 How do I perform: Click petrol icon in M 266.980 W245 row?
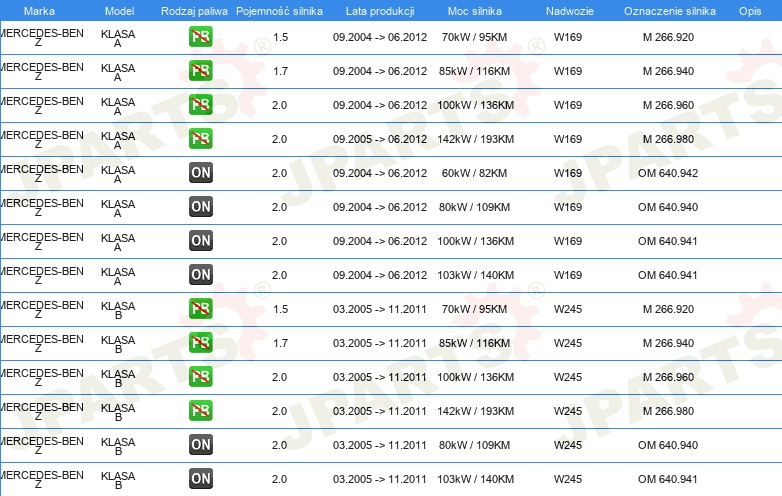200,410
